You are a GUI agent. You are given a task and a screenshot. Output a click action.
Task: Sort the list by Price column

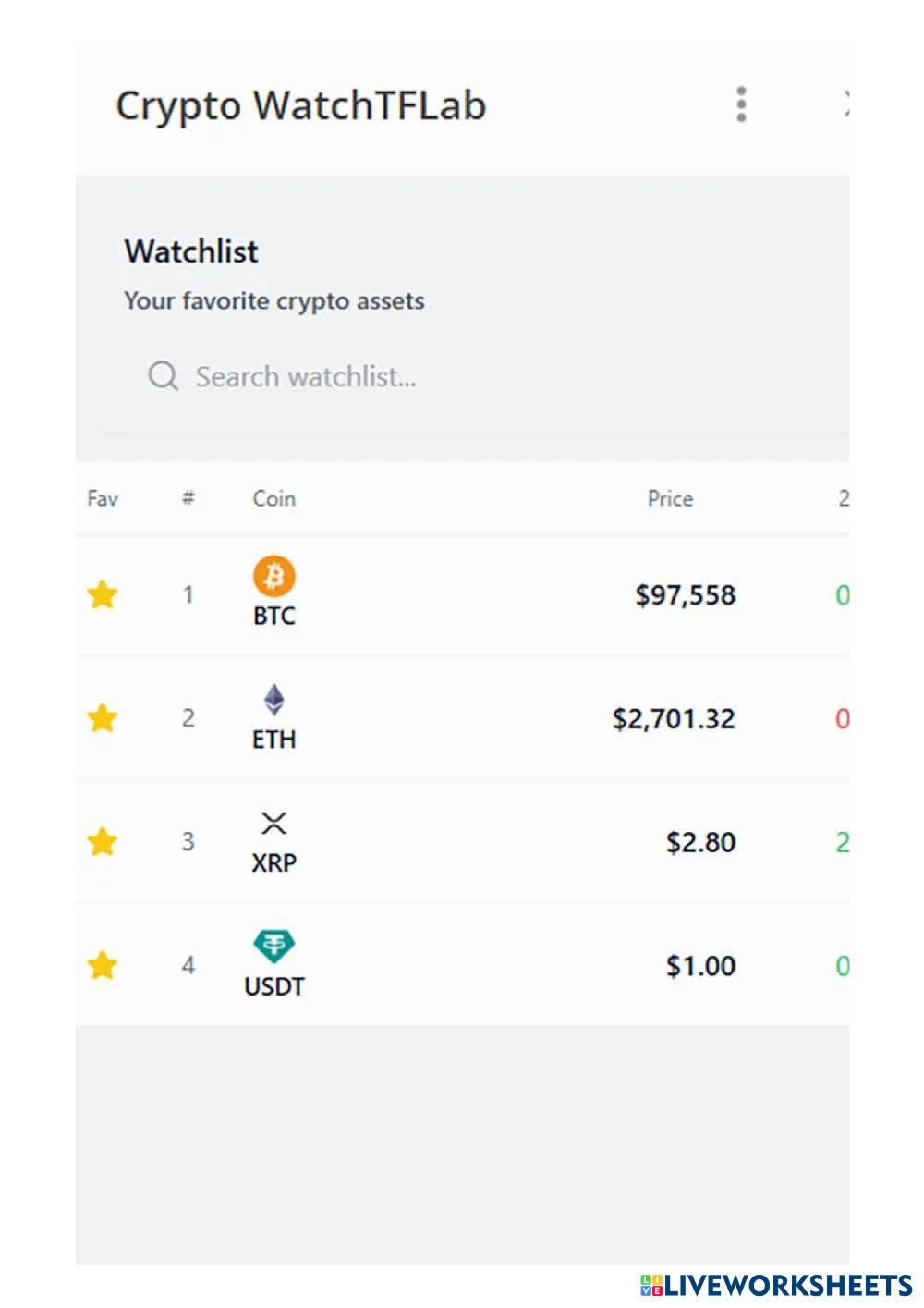click(670, 499)
